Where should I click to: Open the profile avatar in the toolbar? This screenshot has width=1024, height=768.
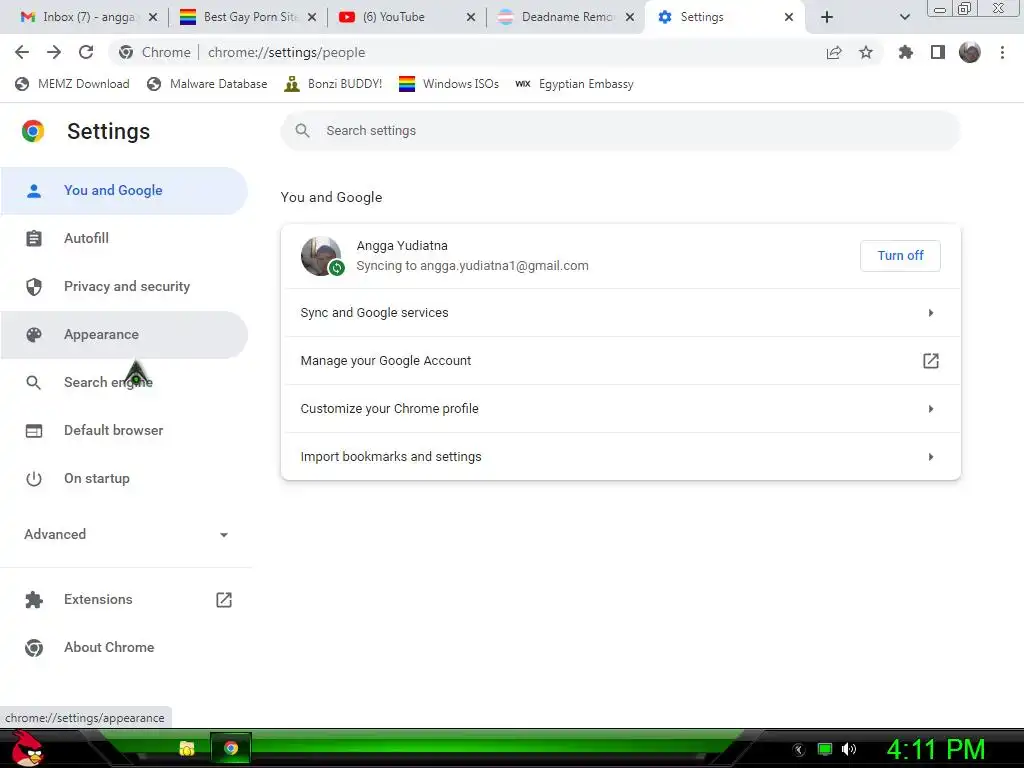coord(970,52)
